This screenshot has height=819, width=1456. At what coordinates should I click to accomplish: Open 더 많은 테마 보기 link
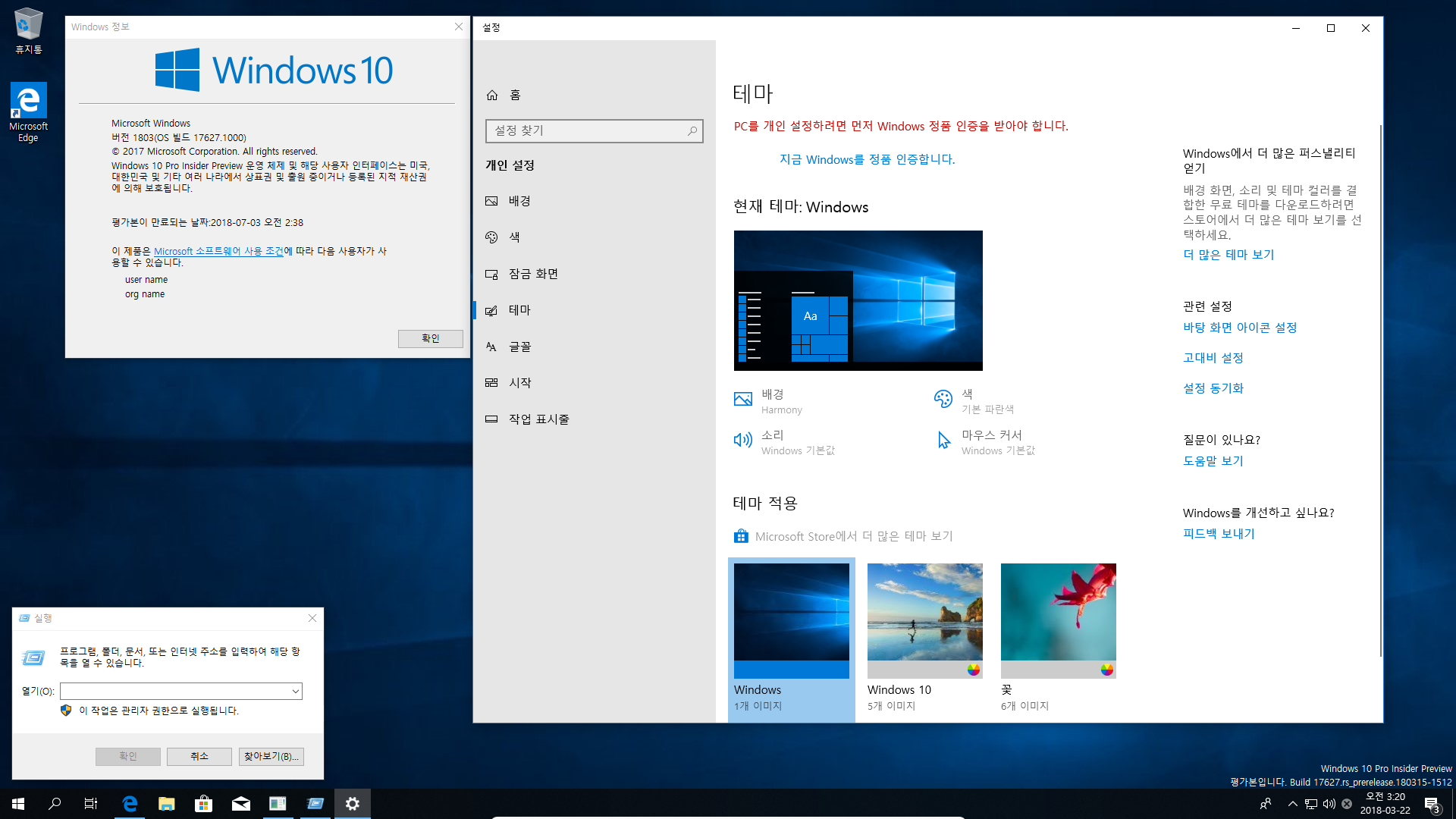[1228, 255]
